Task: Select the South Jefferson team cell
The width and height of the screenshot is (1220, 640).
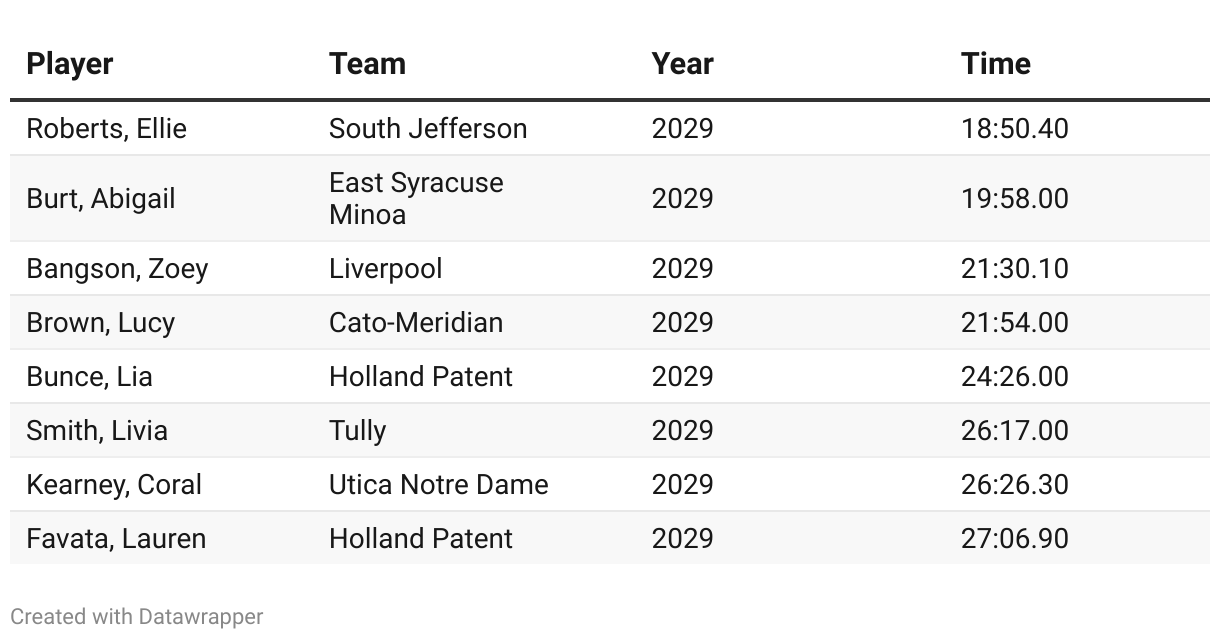Action: pos(428,129)
